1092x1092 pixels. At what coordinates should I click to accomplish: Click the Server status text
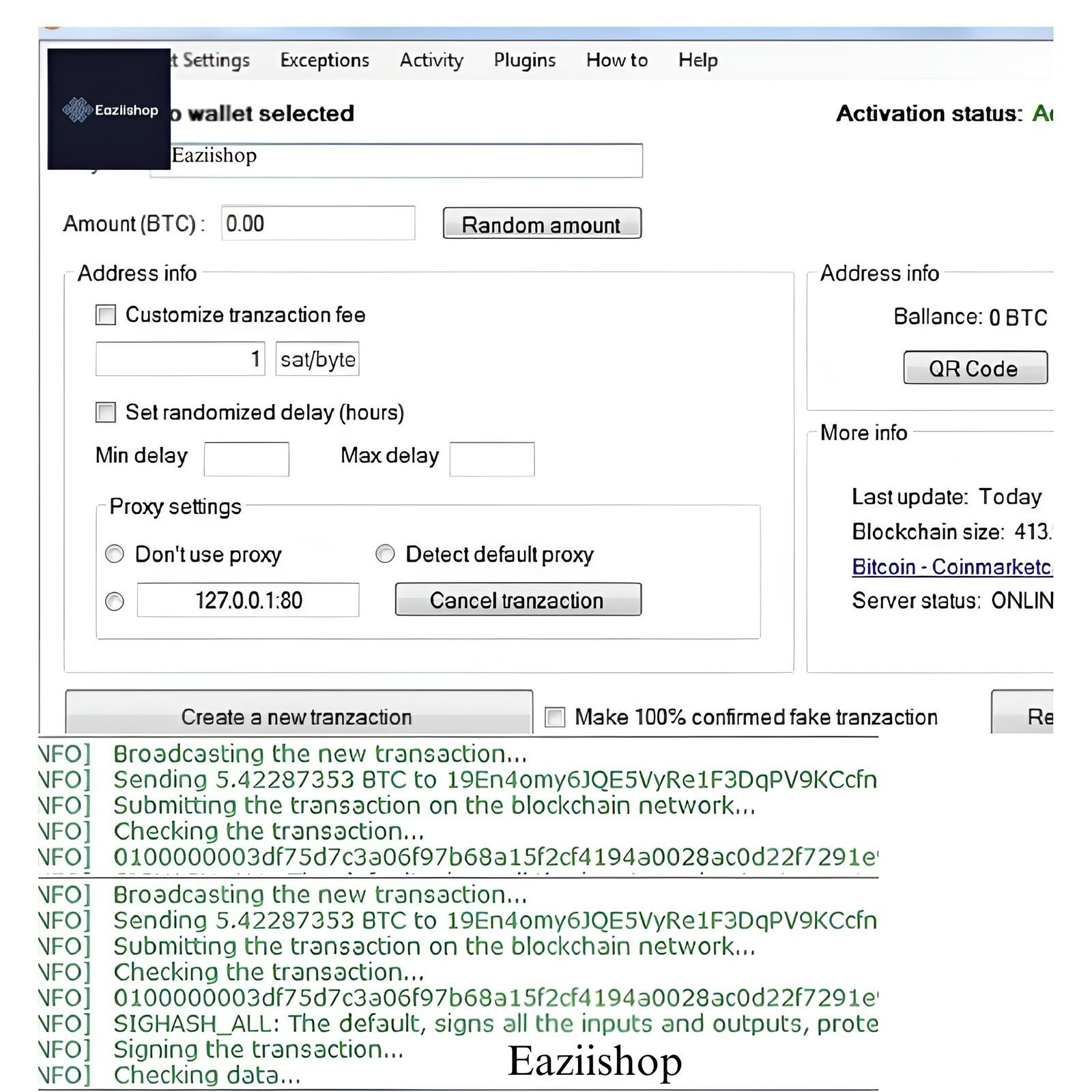(x=953, y=601)
